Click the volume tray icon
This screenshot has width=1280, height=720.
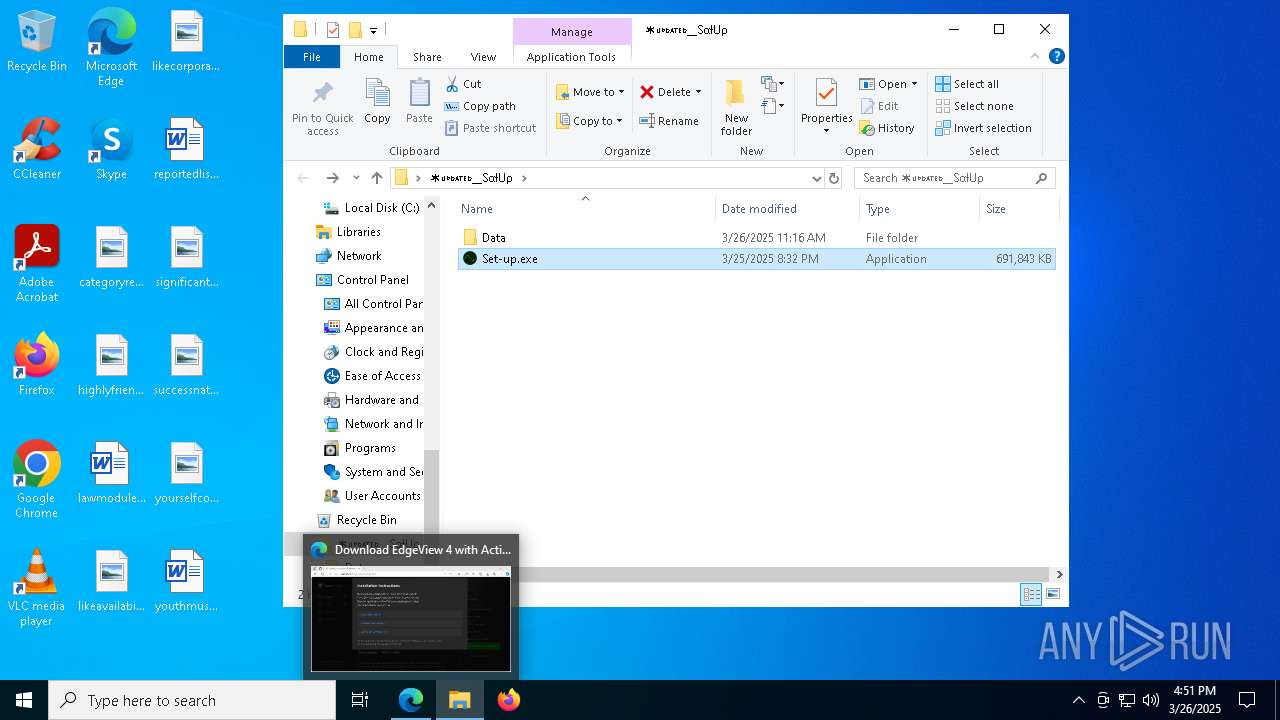(1151, 700)
